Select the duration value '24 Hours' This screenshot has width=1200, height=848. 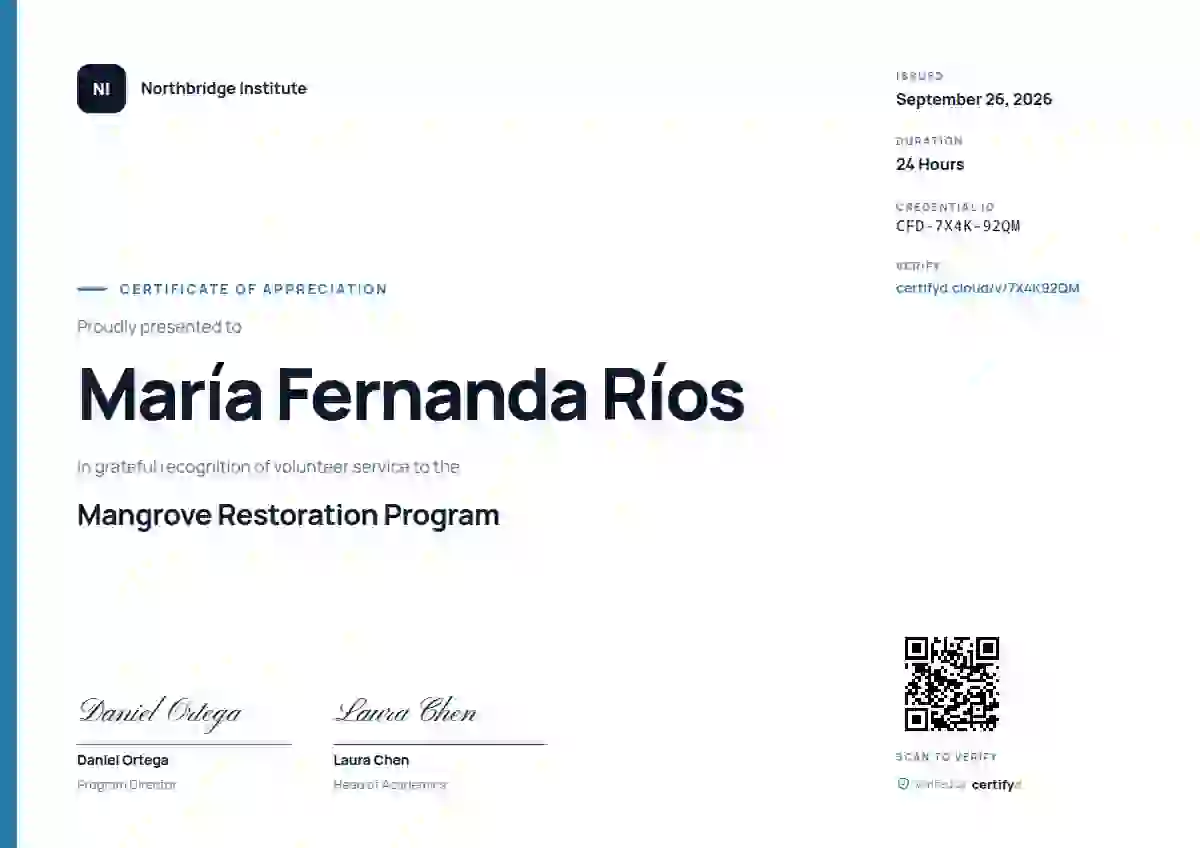click(930, 164)
